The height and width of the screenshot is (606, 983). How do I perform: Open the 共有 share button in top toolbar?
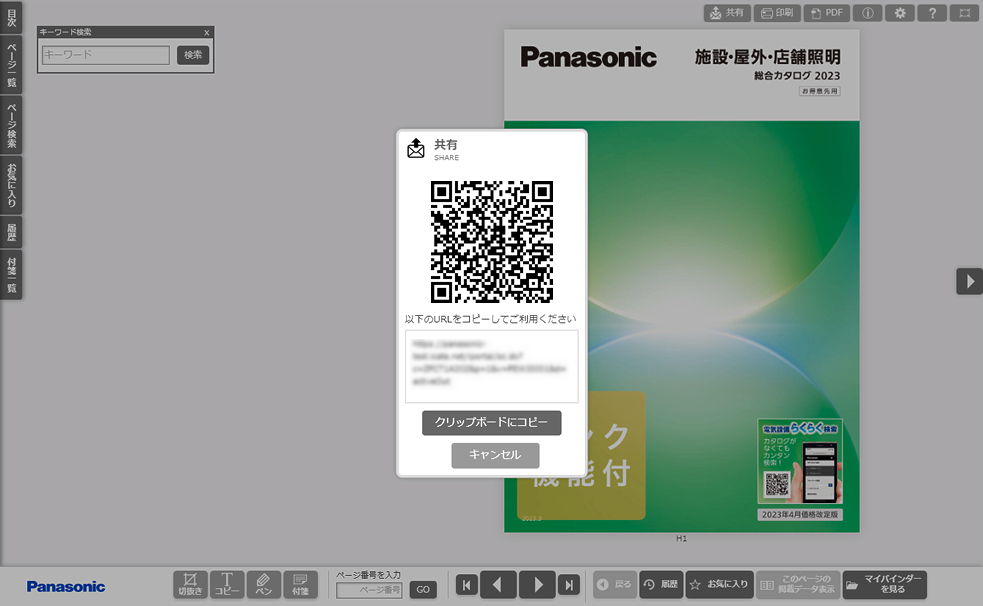(x=727, y=13)
